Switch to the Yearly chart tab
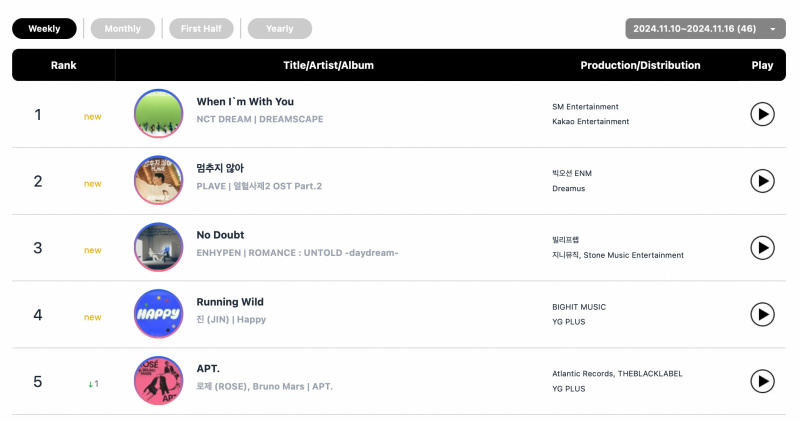The image size is (800, 421). (x=280, y=29)
